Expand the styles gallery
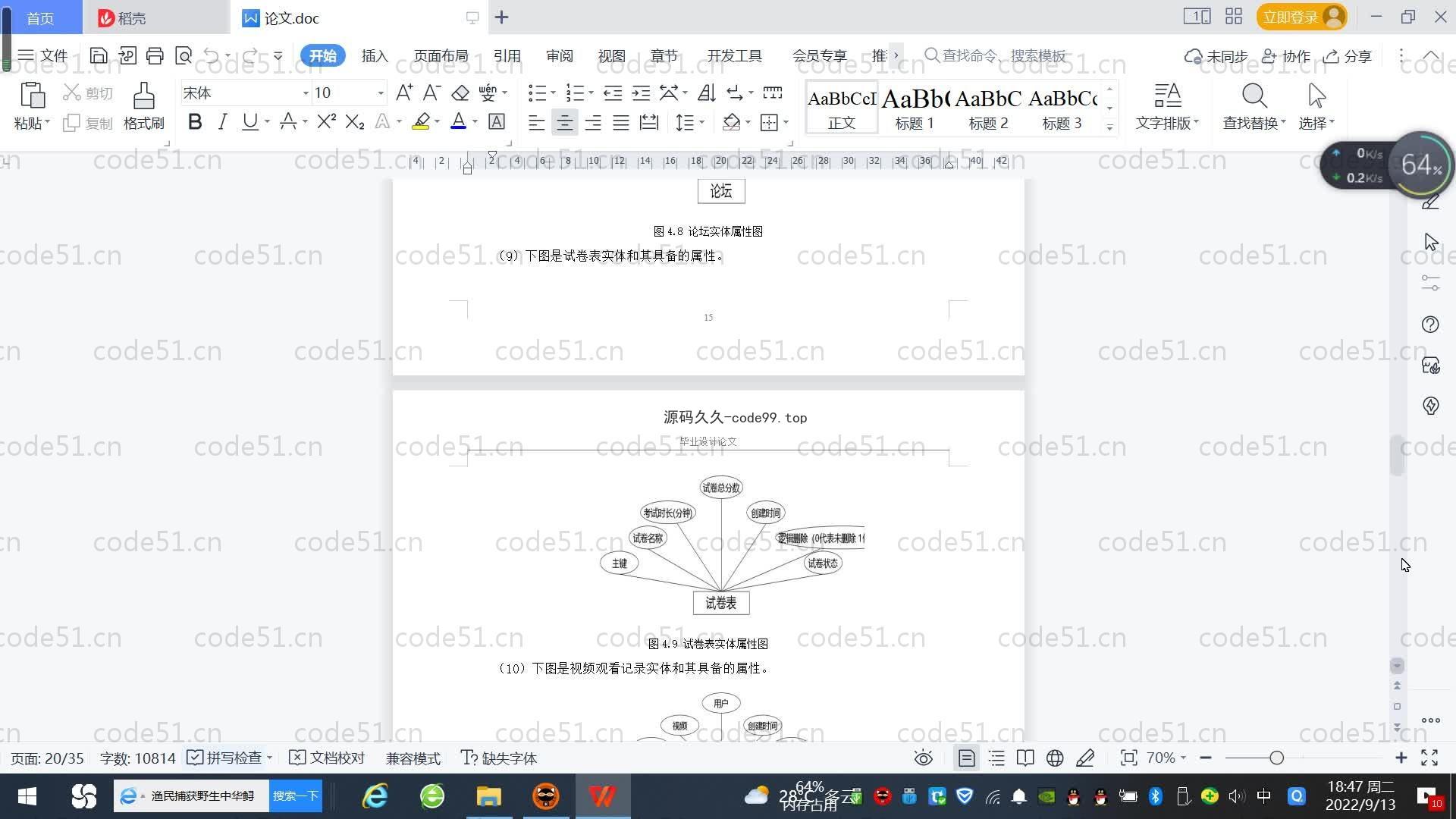Image resolution: width=1456 pixels, height=819 pixels. pyautogui.click(x=1109, y=127)
